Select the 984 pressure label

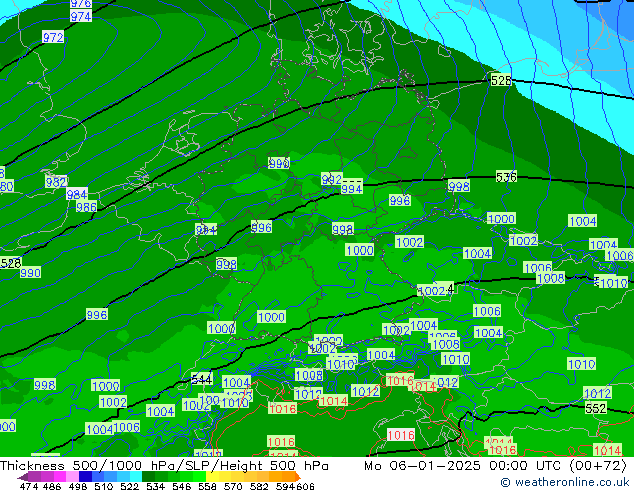point(77,194)
